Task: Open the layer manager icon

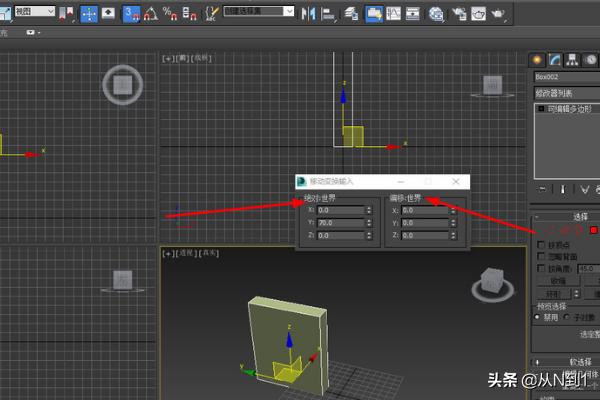Action: tap(351, 14)
